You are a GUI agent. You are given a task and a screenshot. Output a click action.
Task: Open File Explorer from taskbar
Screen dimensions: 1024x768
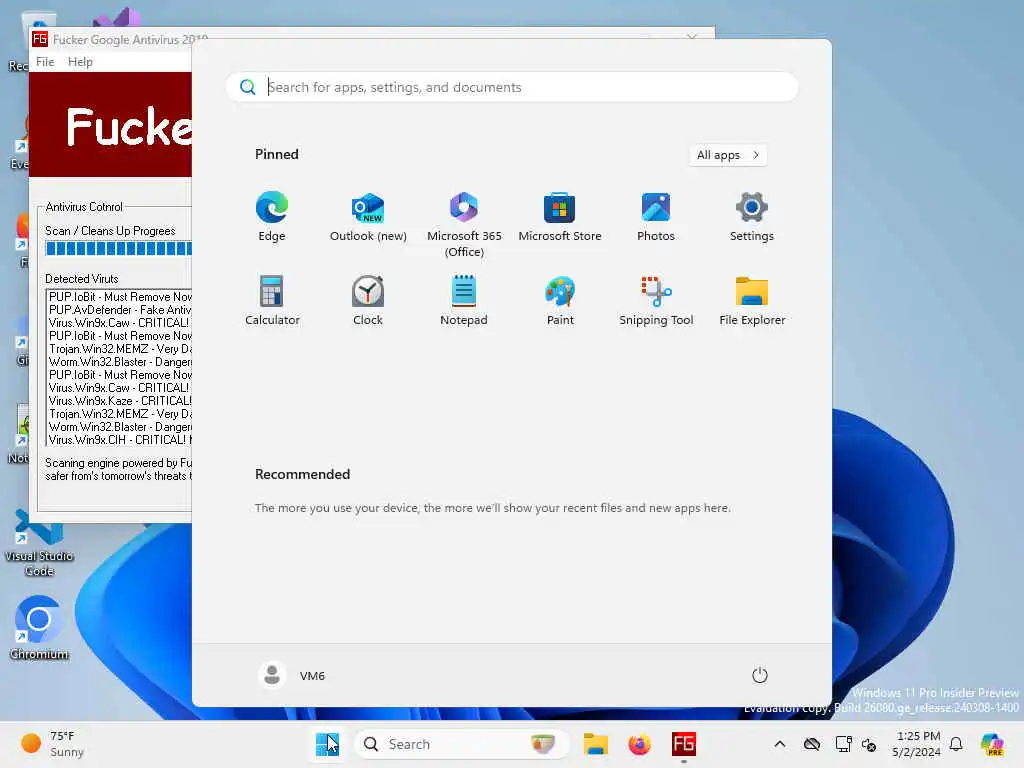point(596,744)
